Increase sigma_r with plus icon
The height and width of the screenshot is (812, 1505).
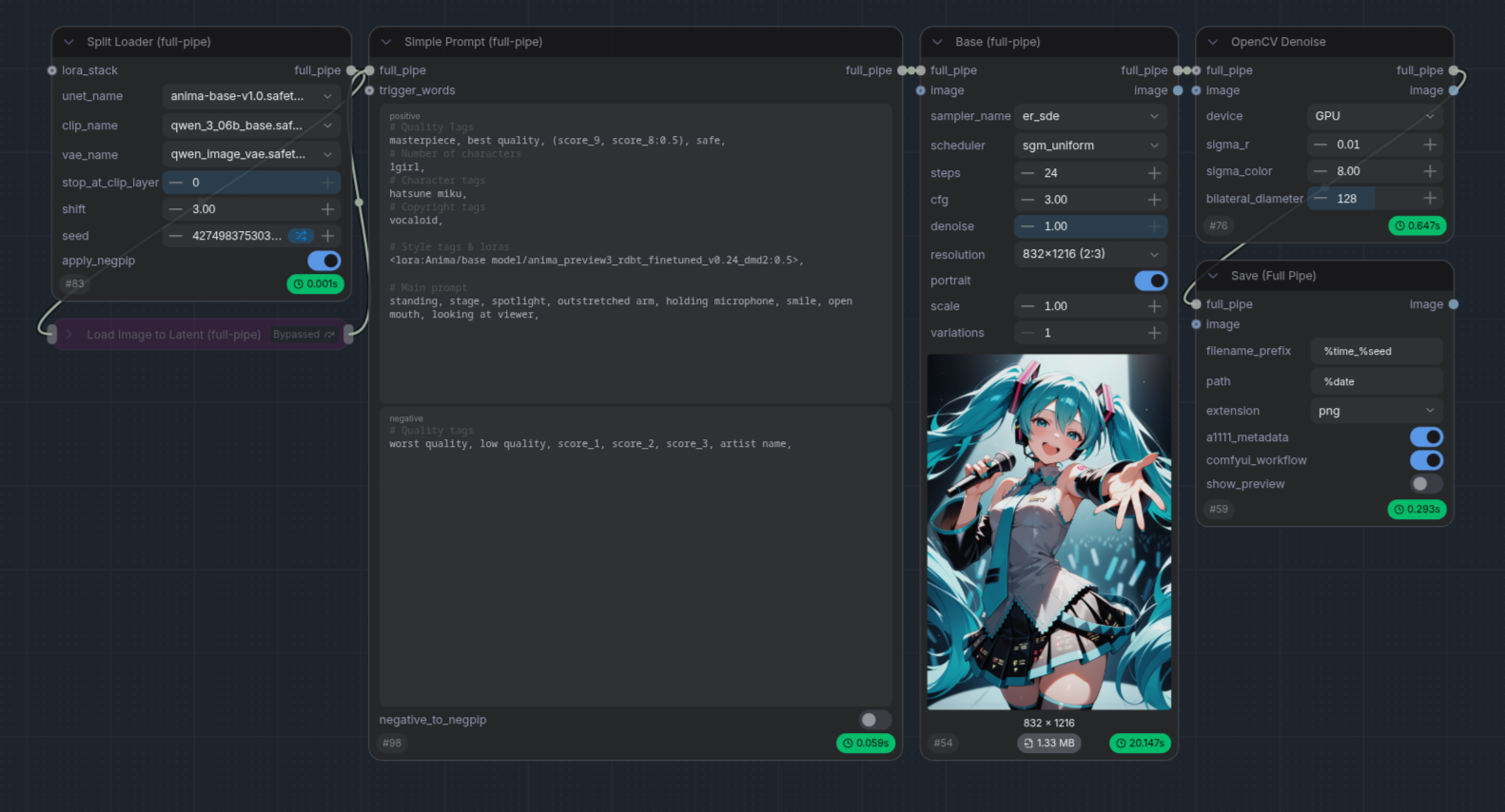1430,145
